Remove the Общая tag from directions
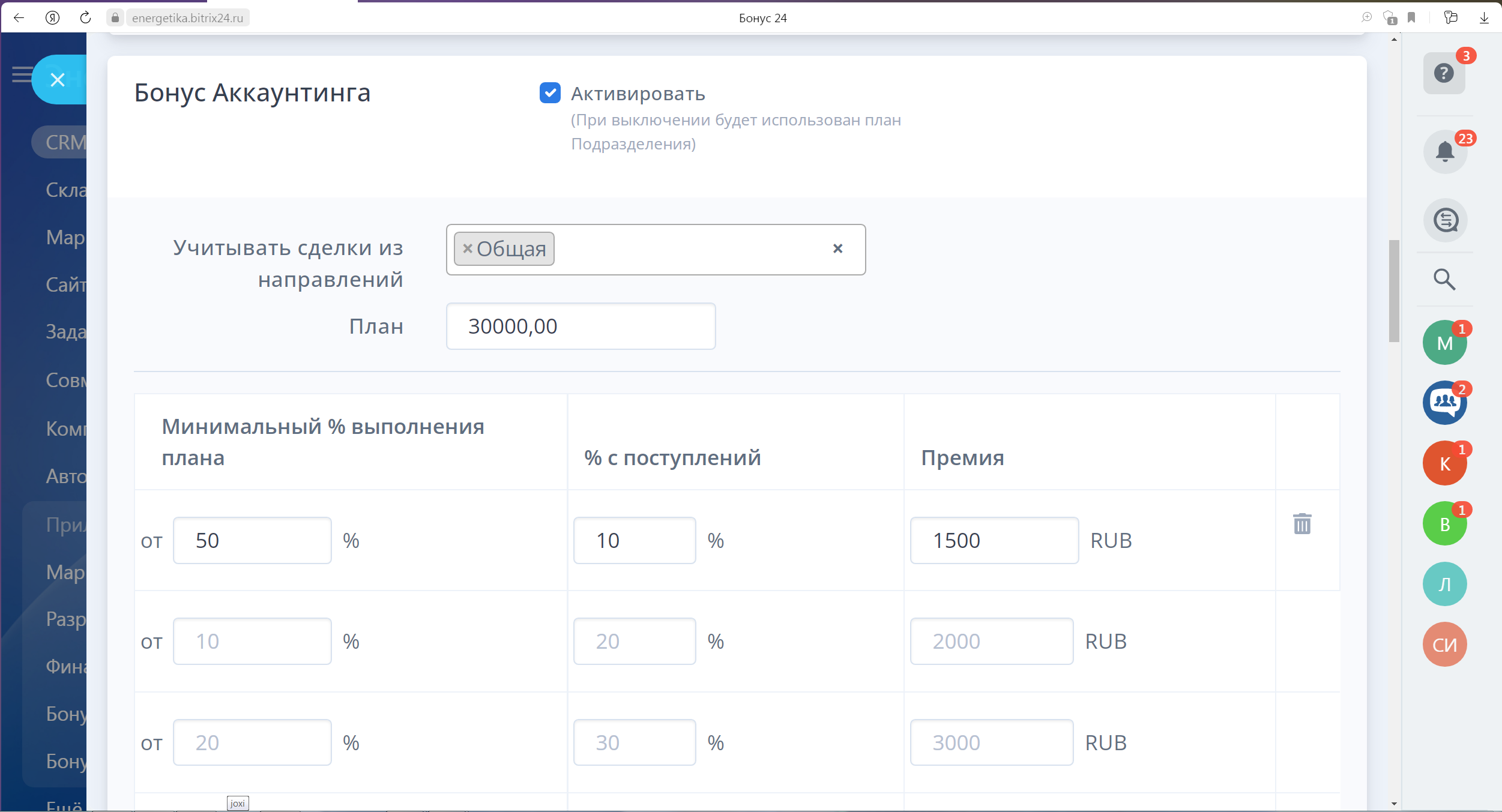 (x=468, y=248)
